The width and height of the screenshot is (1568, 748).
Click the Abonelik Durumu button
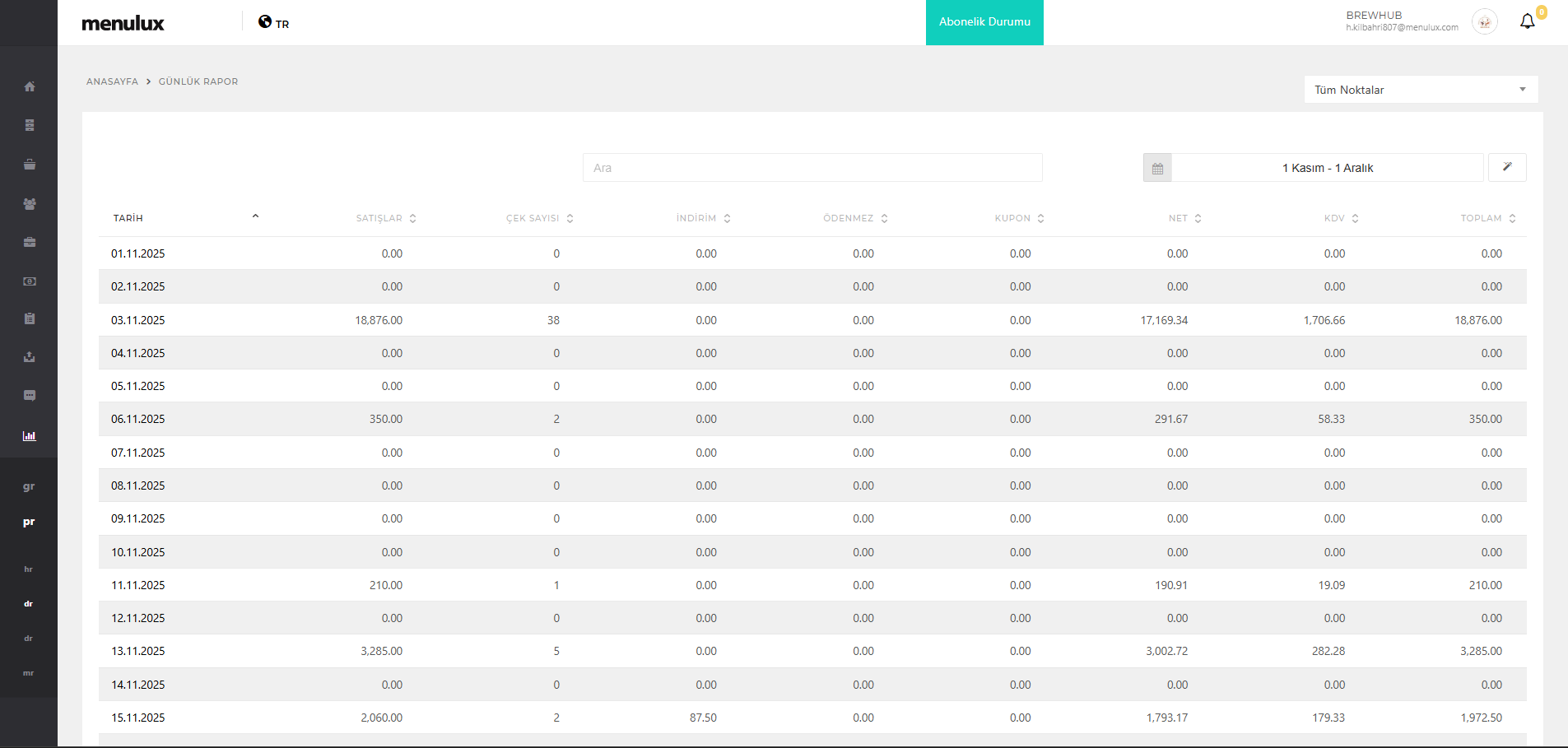(984, 22)
